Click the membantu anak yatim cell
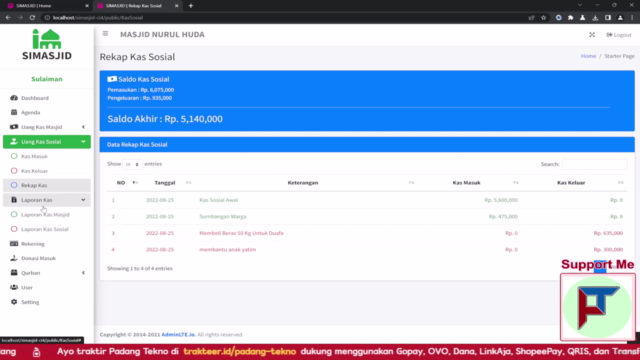 (x=227, y=249)
